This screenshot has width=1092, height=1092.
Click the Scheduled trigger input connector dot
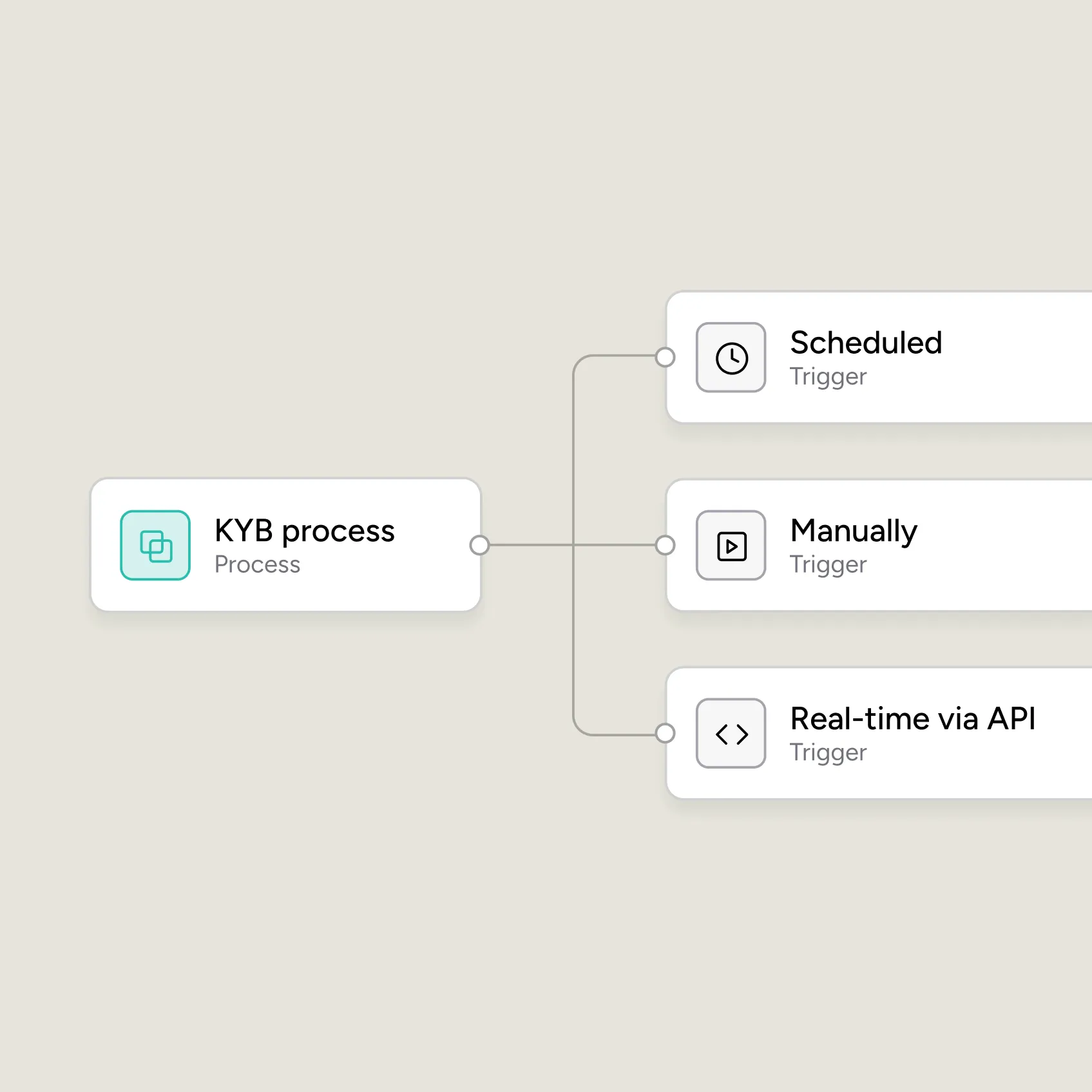point(665,357)
